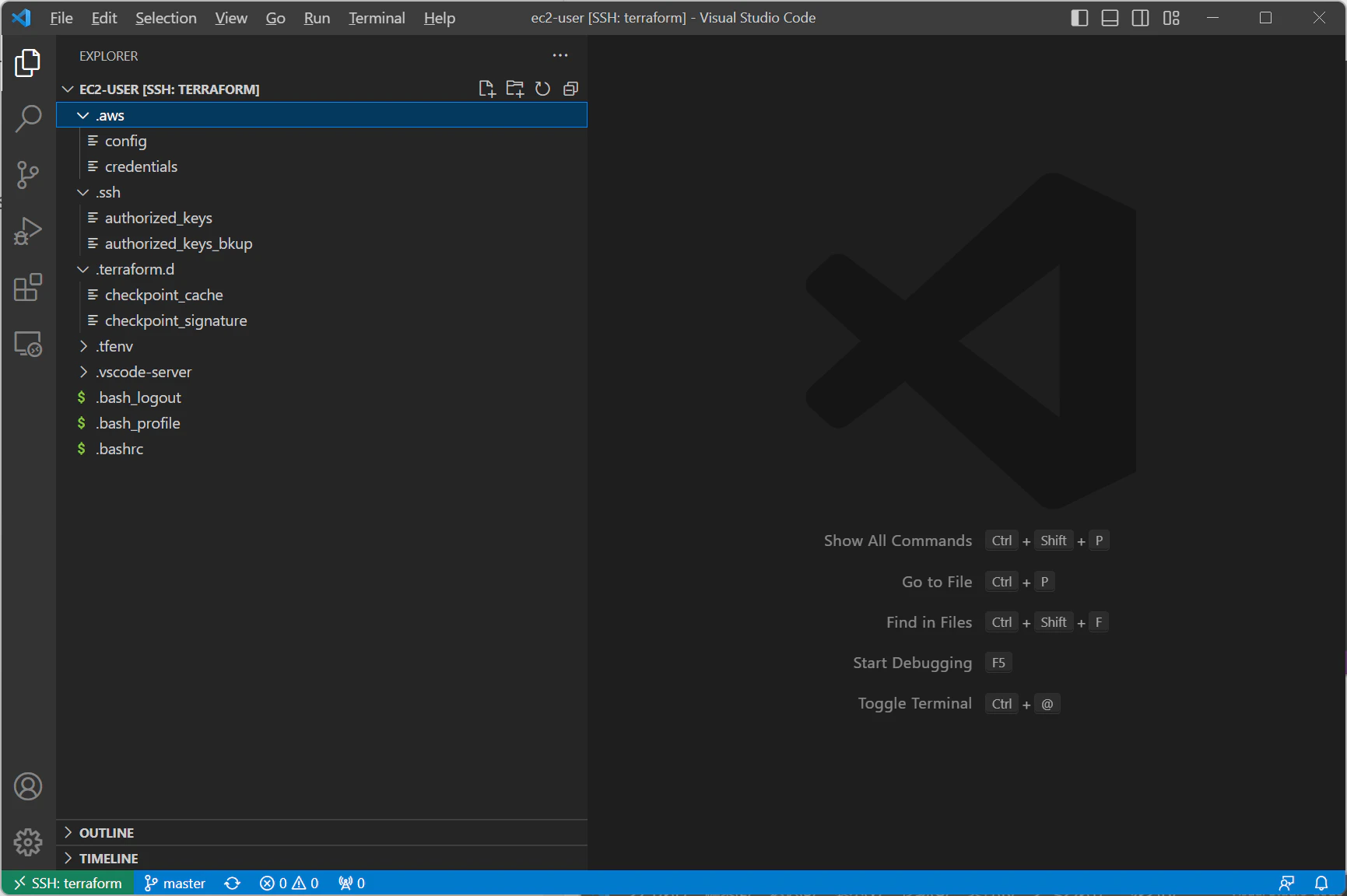Open the Run menu
Viewport: 1347px width, 896px height.
317,18
